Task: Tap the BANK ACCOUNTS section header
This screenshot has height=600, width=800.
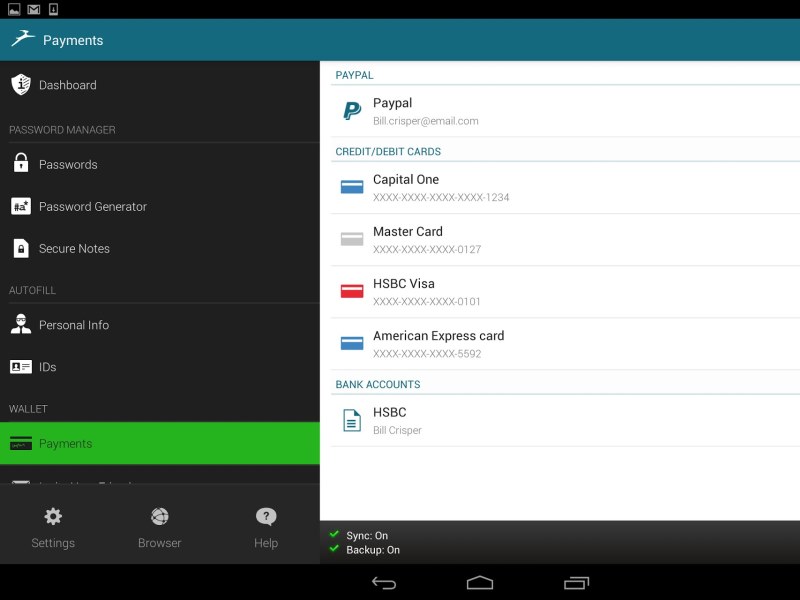Action: point(378,384)
